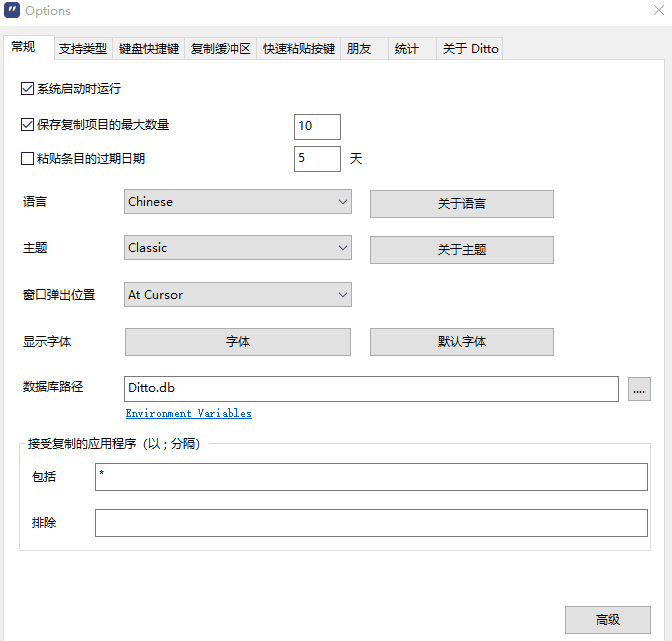Close the Options window

[x=659, y=10]
